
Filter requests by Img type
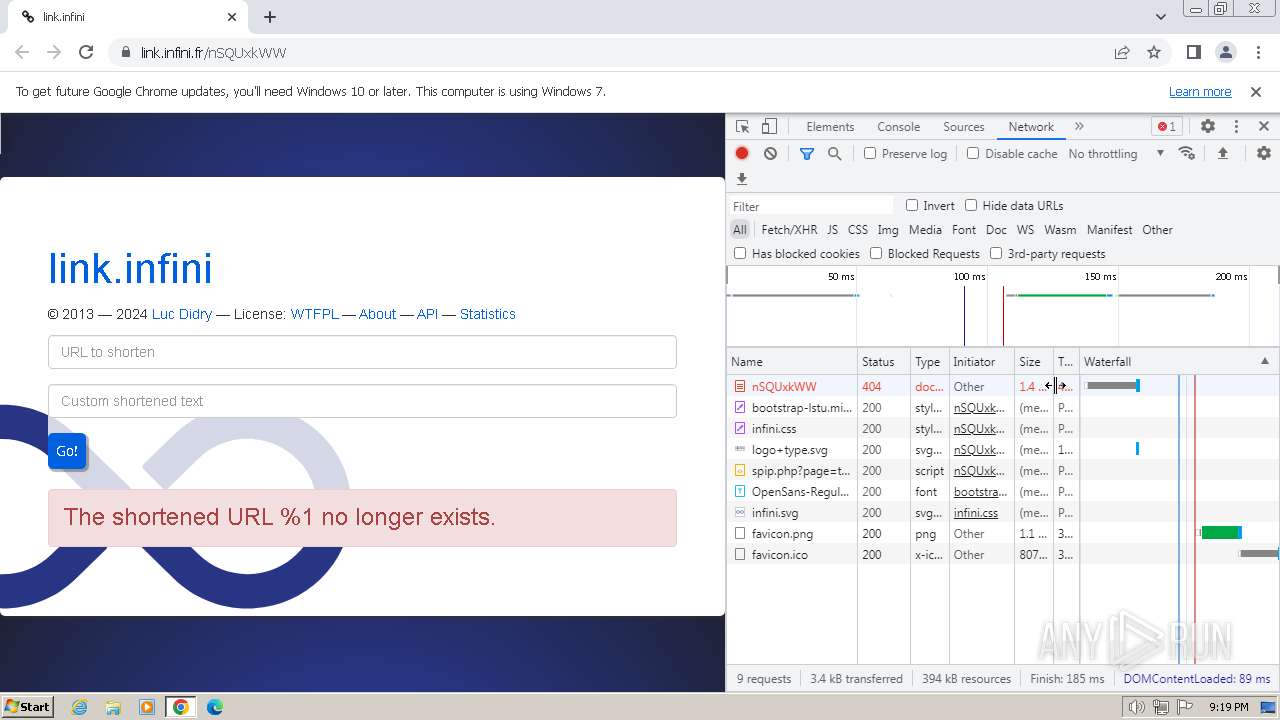[x=888, y=229]
